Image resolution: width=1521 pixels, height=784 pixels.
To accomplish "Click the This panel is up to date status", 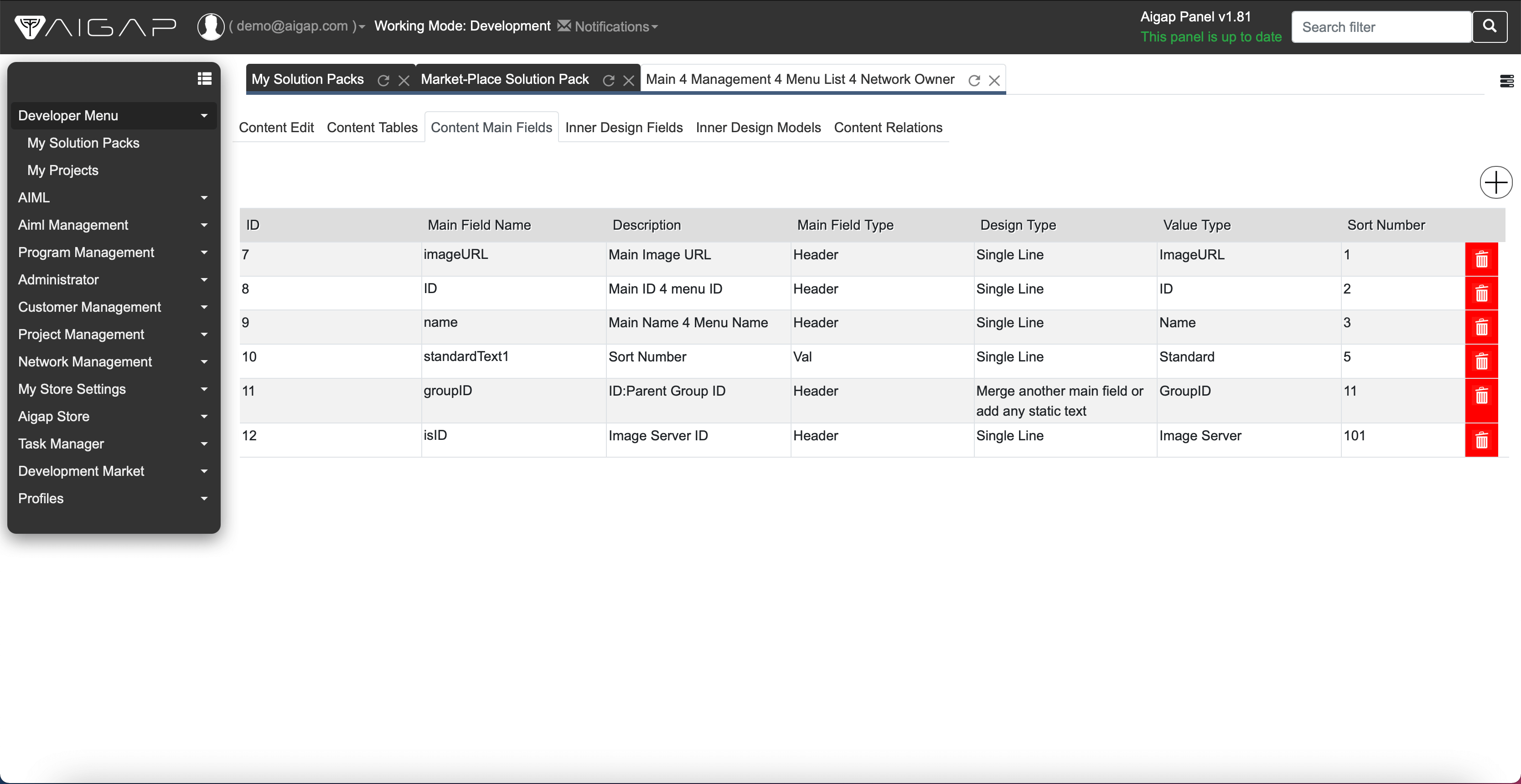I will [1211, 36].
